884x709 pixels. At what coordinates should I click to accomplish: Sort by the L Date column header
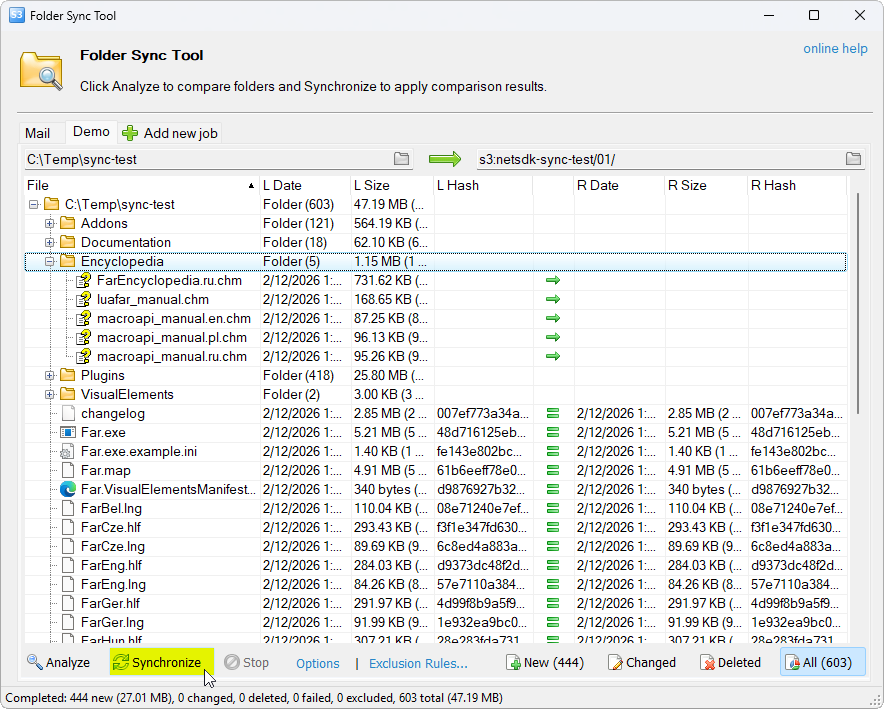pyautogui.click(x=305, y=185)
